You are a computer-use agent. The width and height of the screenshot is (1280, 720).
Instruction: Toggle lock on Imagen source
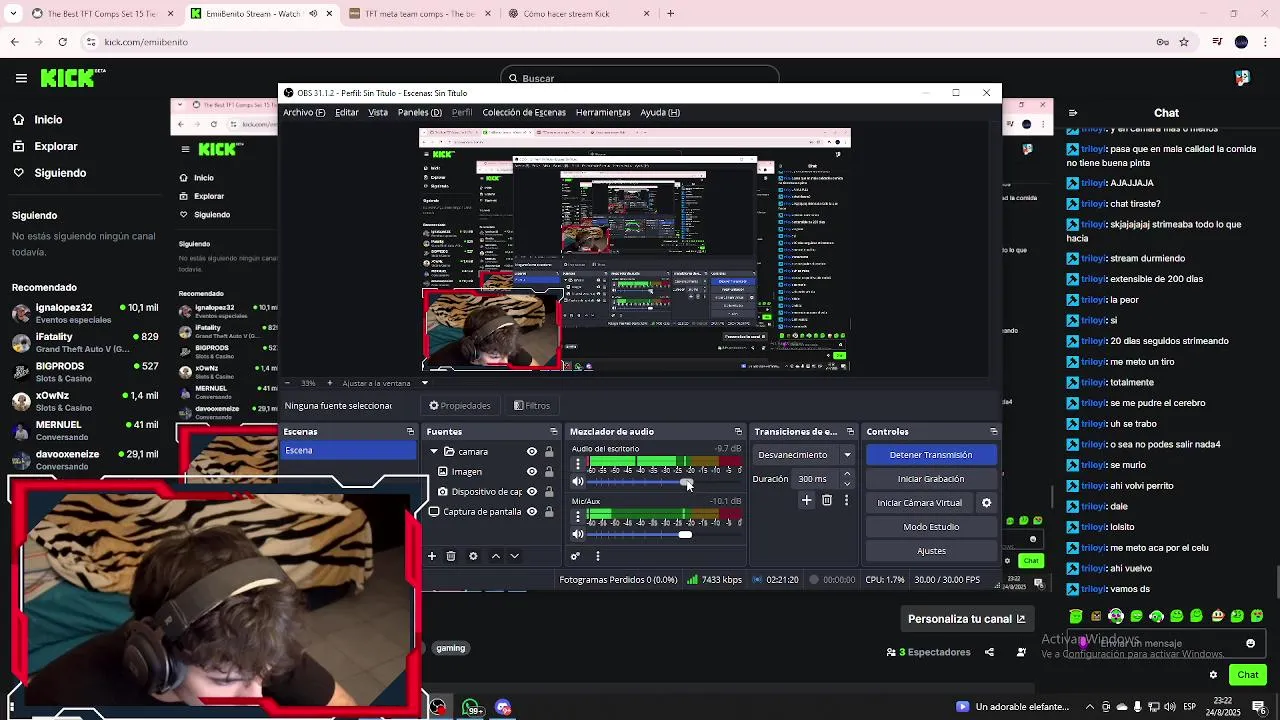point(549,472)
